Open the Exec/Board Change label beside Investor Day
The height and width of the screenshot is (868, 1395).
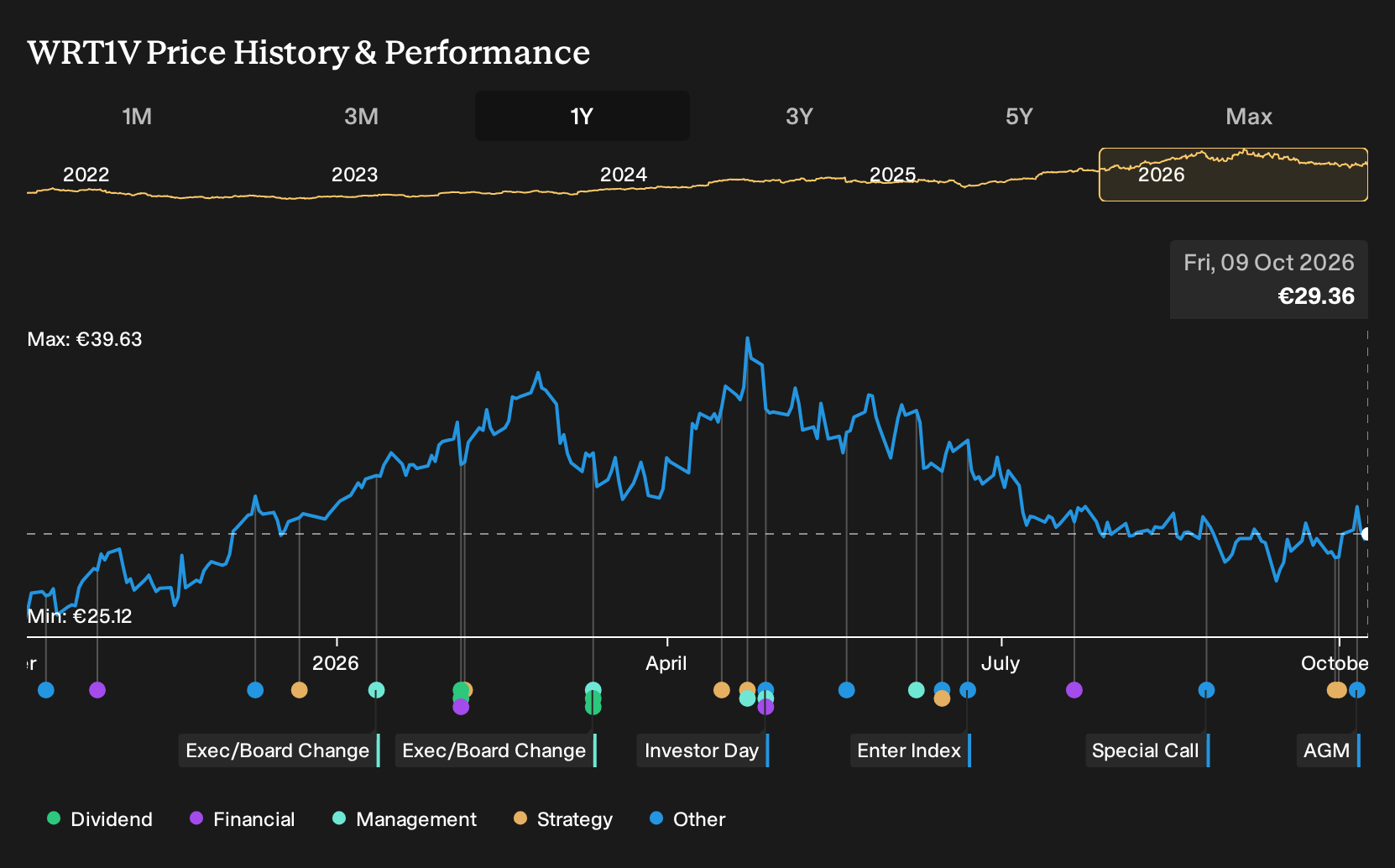coord(495,750)
